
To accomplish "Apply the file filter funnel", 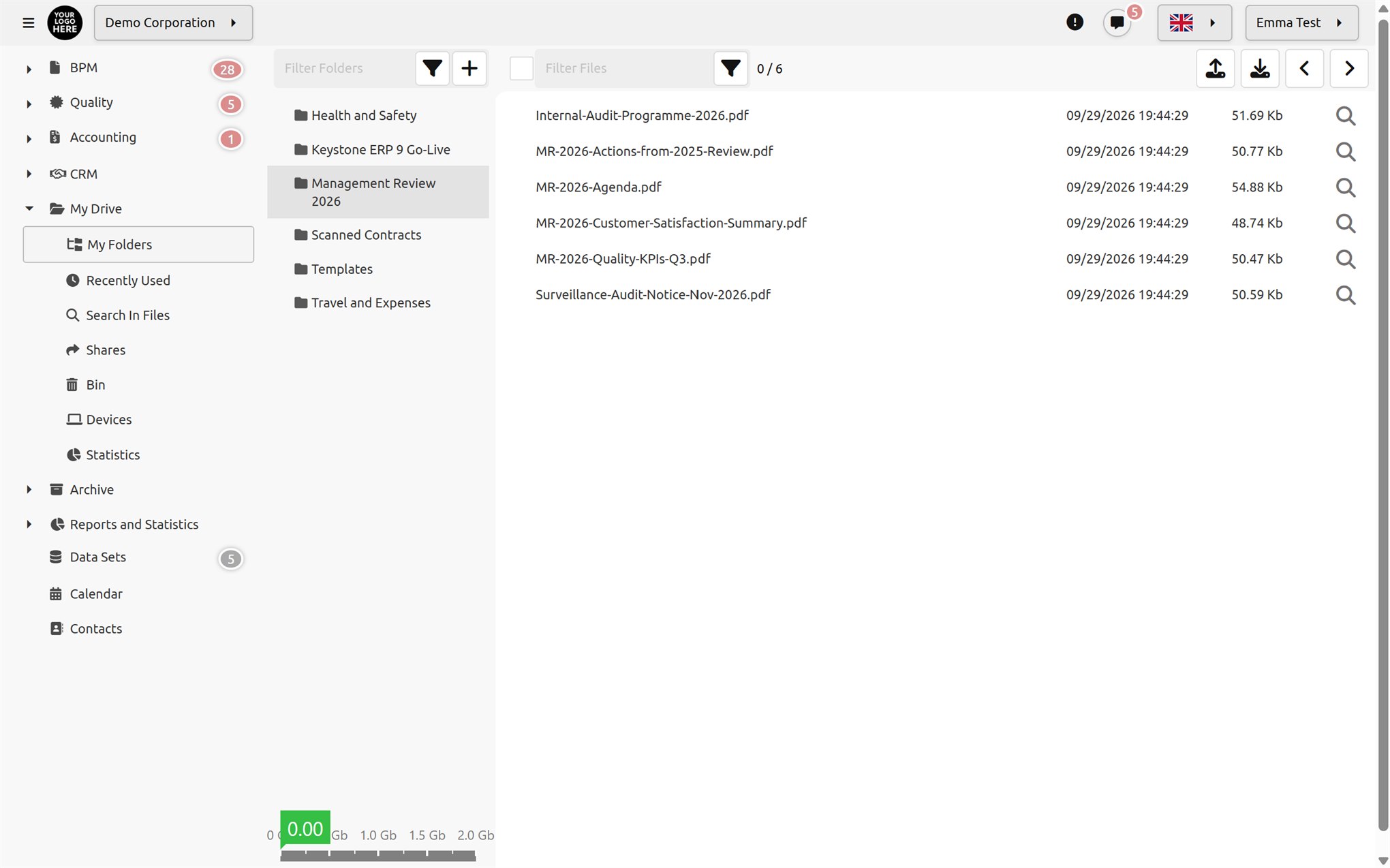I will point(730,68).
